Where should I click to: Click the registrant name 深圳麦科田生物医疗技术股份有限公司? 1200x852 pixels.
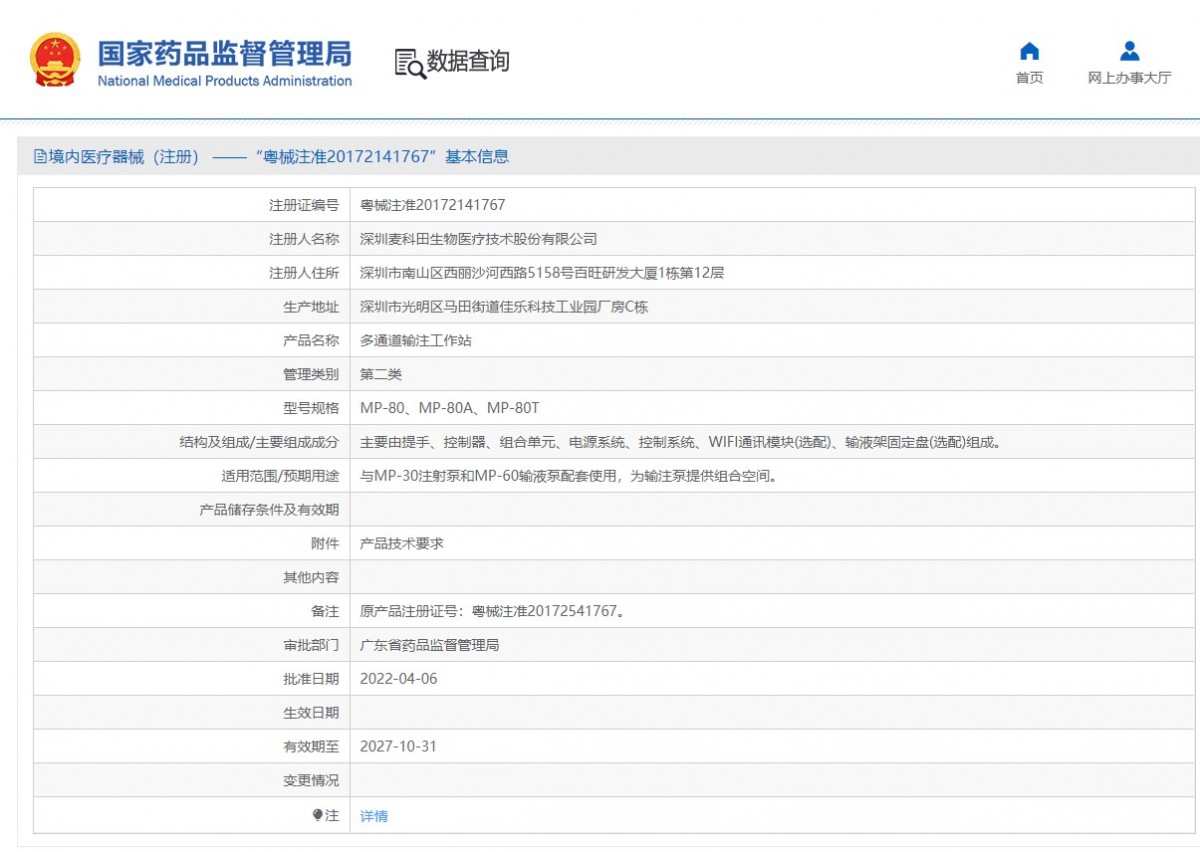point(478,239)
